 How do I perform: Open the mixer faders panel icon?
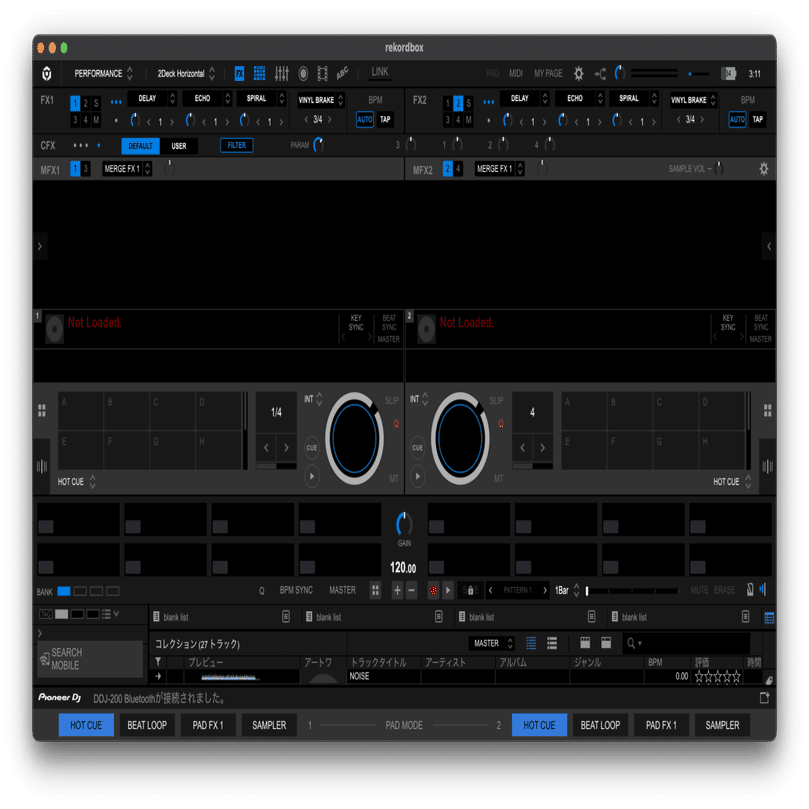click(x=283, y=73)
